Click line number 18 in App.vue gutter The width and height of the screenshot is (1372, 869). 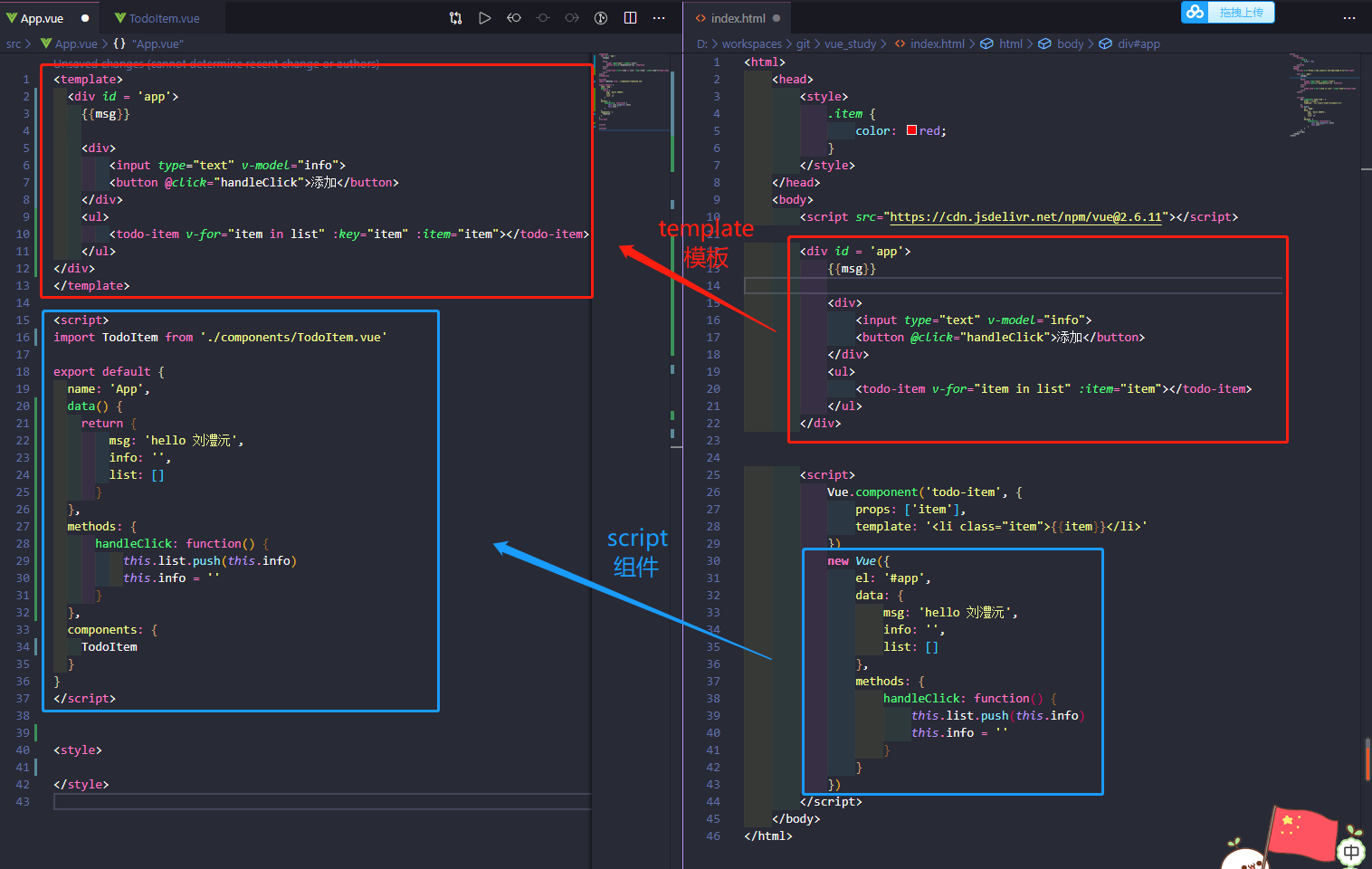(23, 372)
